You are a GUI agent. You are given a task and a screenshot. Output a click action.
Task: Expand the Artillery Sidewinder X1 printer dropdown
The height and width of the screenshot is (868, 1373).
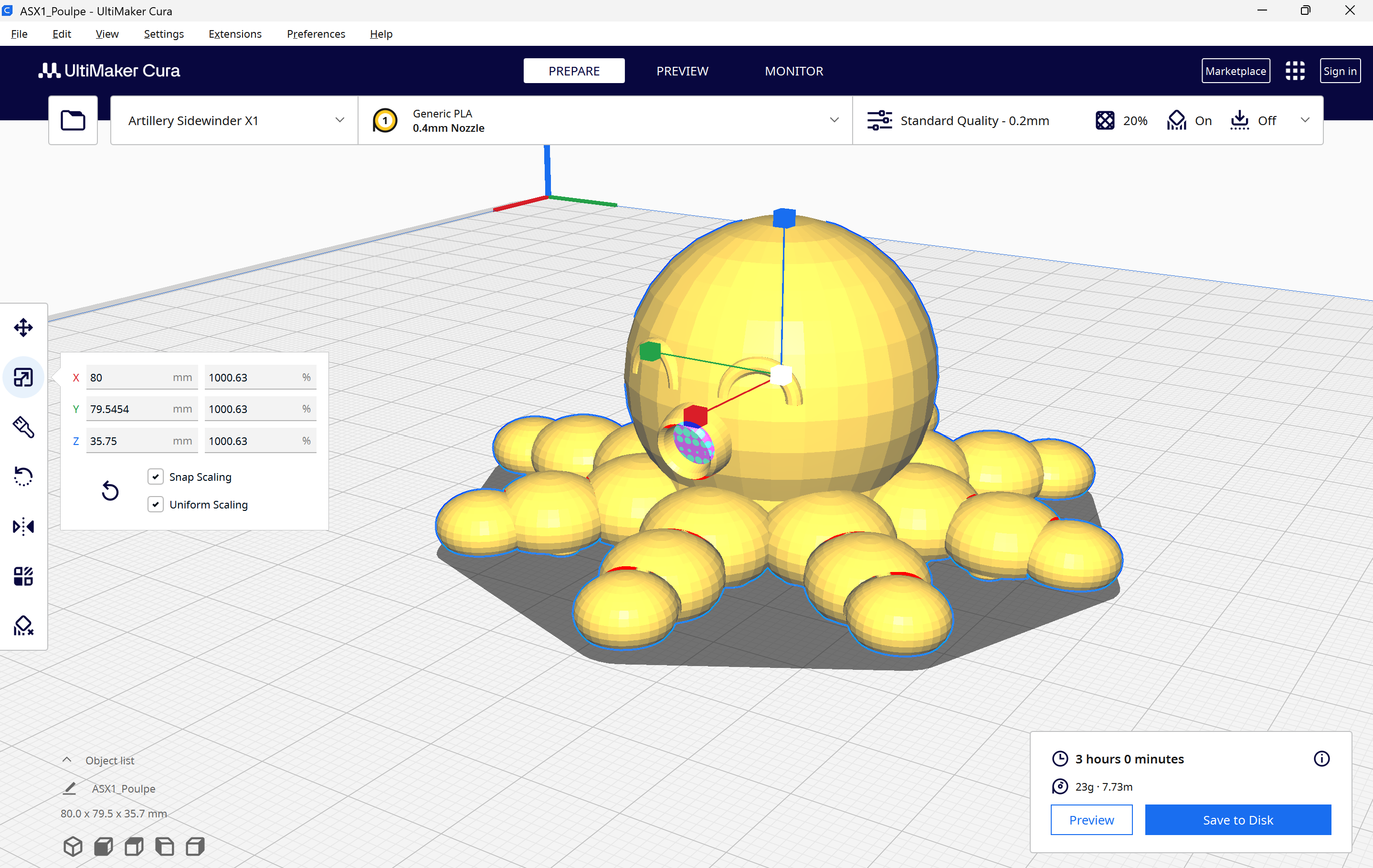[x=234, y=120]
